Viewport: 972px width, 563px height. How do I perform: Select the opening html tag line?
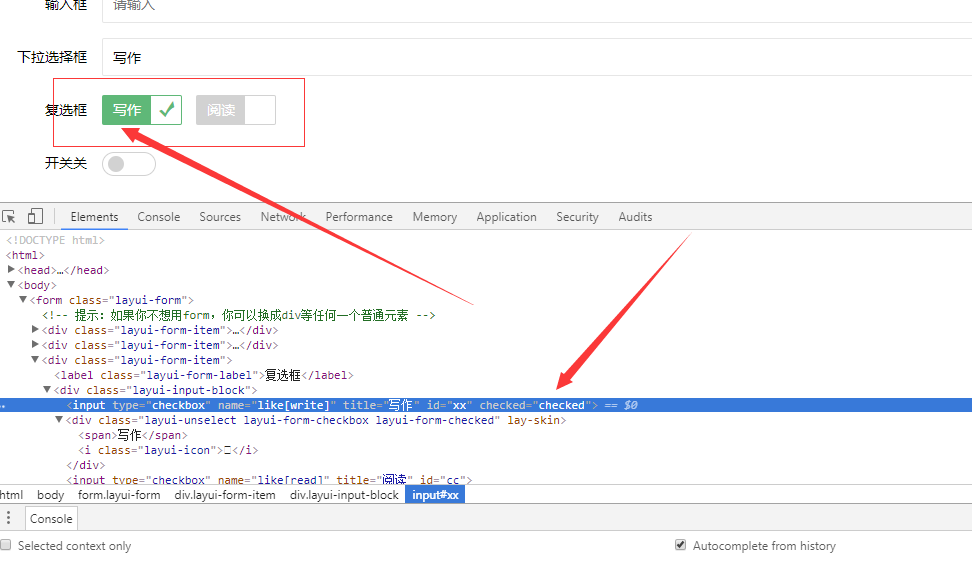tap(25, 255)
